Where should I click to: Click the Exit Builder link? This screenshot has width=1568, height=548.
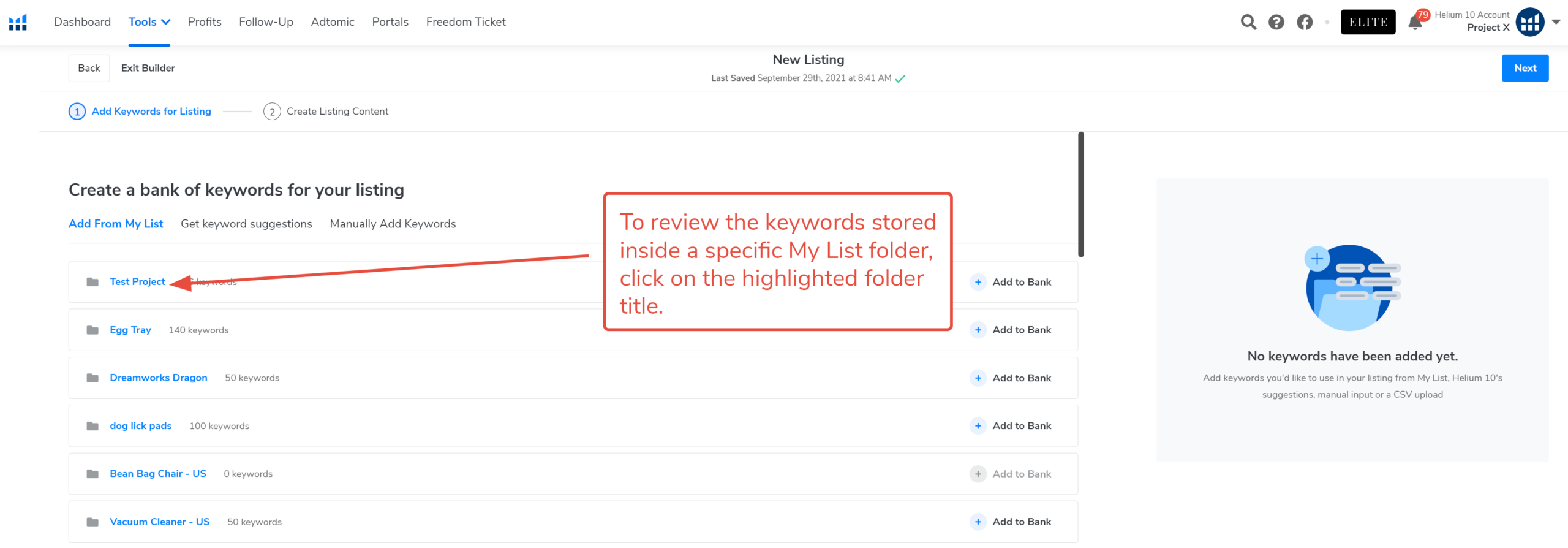tap(148, 68)
